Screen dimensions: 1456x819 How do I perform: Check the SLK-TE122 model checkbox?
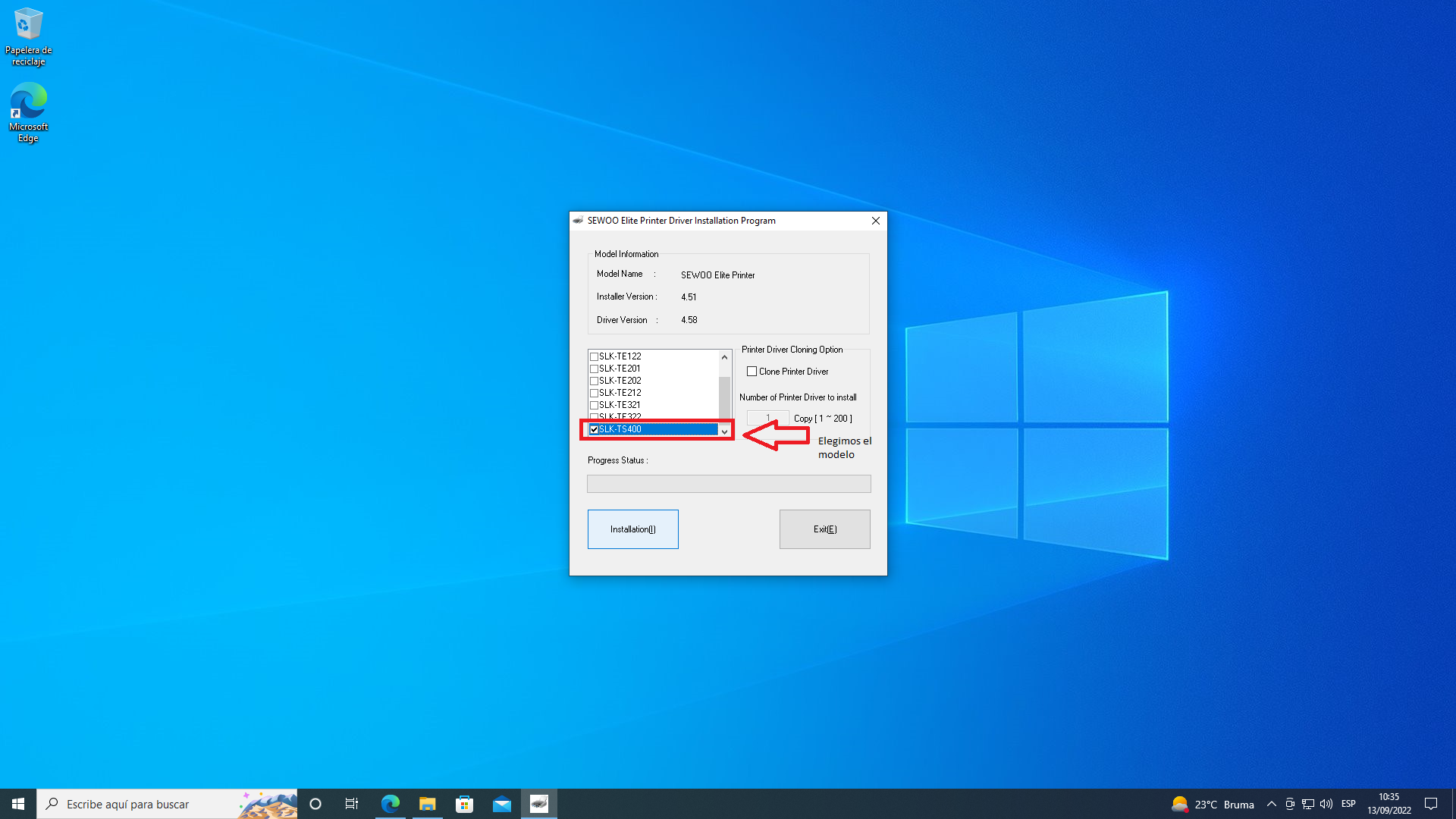tap(595, 356)
